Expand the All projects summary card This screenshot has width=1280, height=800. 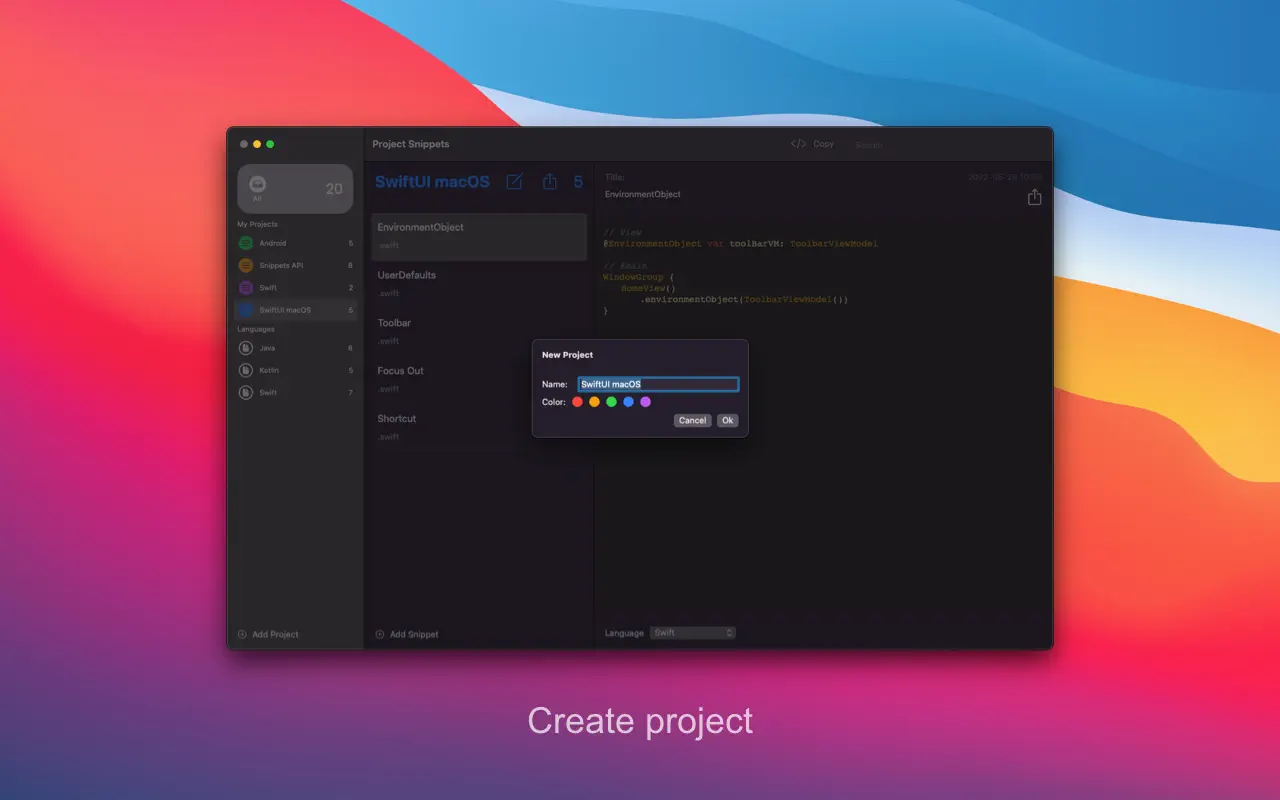295,188
